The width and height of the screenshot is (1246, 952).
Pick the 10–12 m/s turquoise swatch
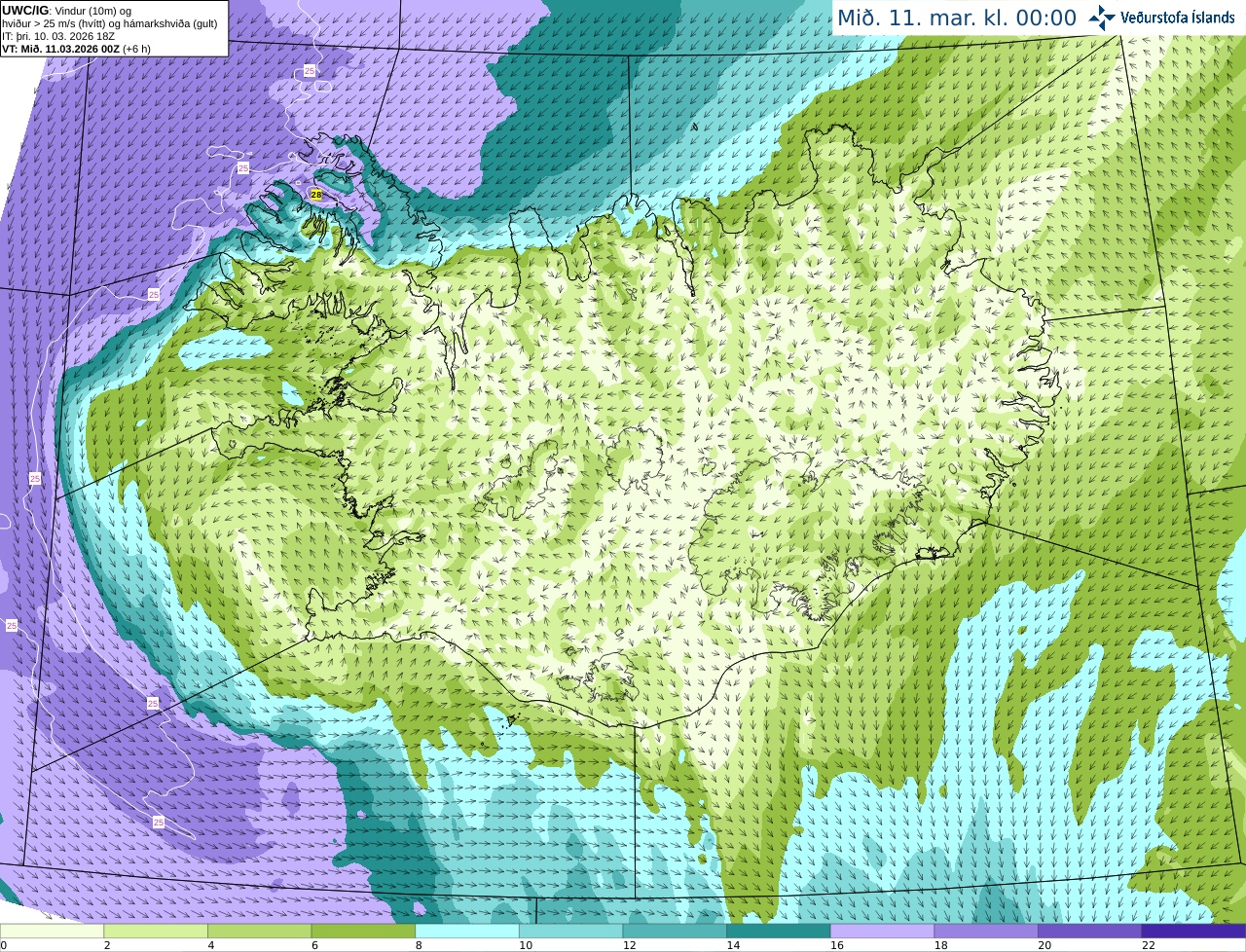click(571, 931)
